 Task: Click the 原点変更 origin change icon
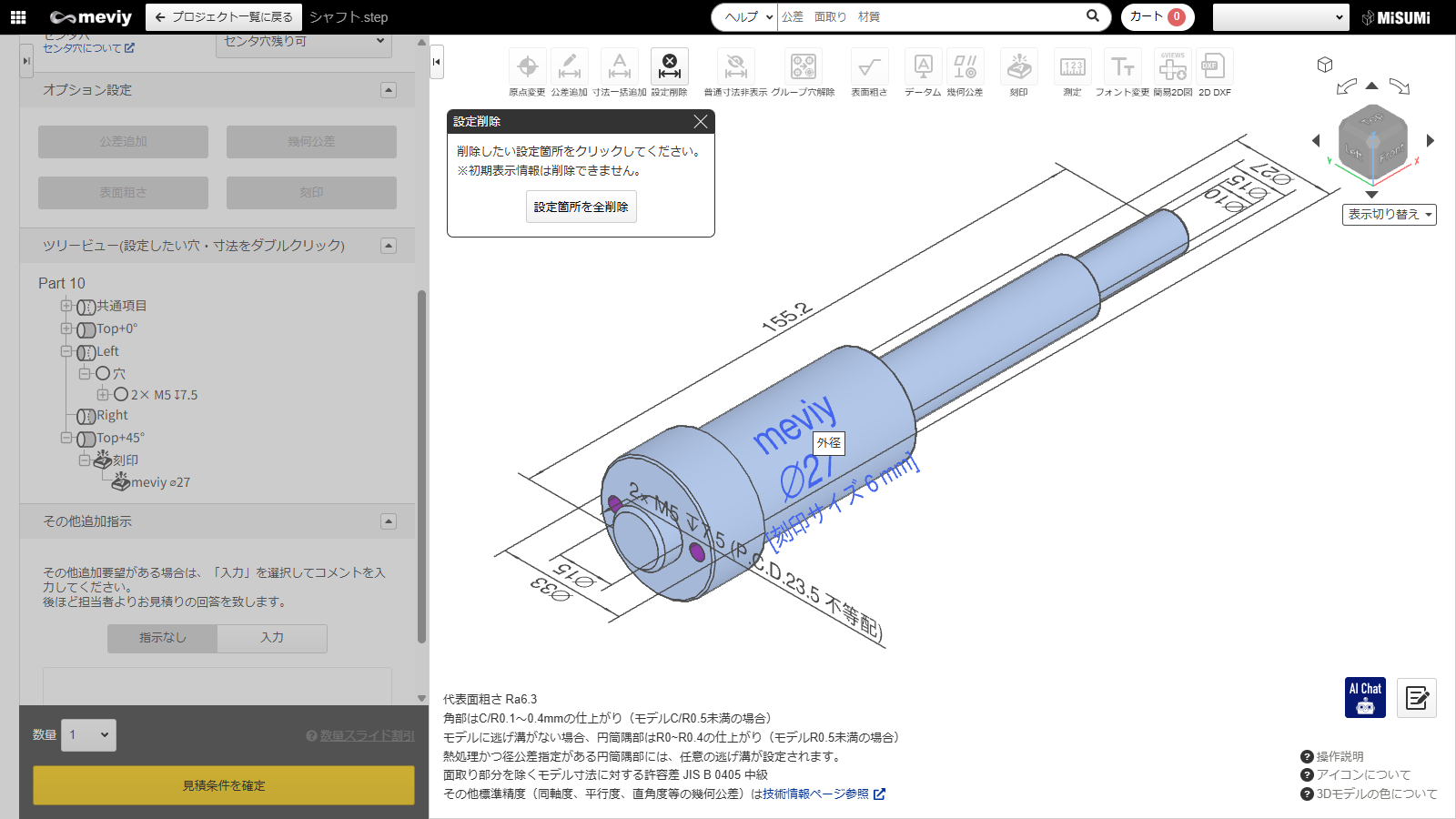pyautogui.click(x=527, y=67)
